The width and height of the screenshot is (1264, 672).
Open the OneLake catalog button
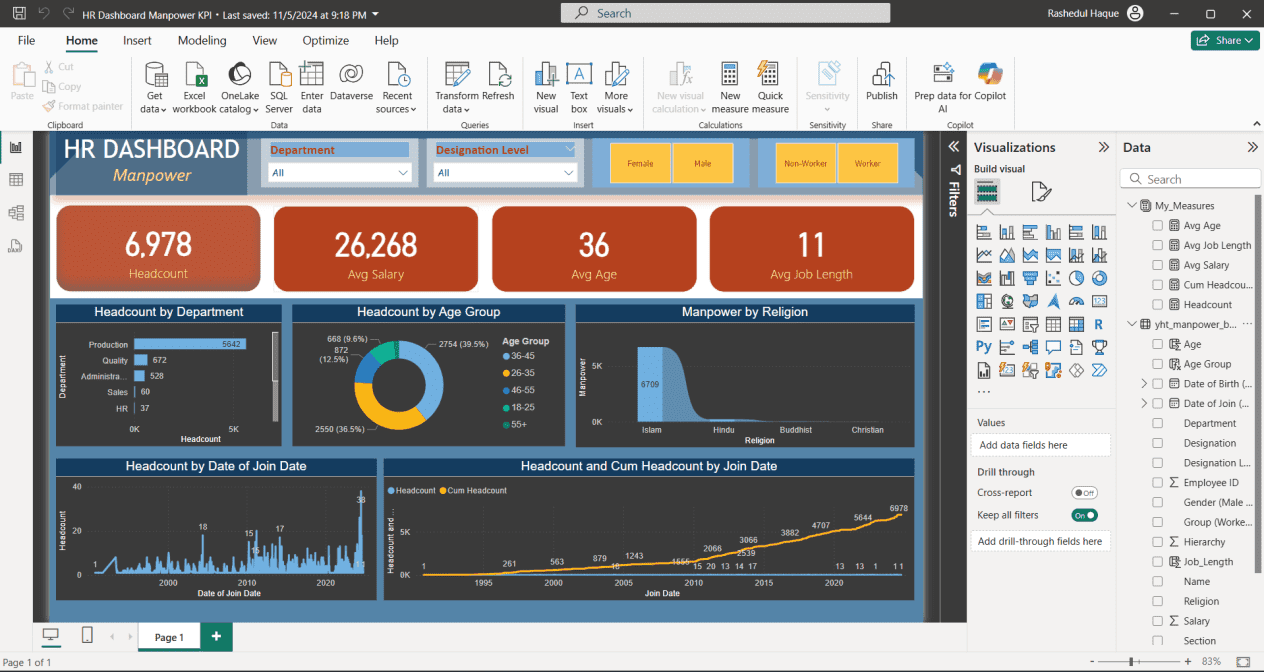pyautogui.click(x=240, y=88)
